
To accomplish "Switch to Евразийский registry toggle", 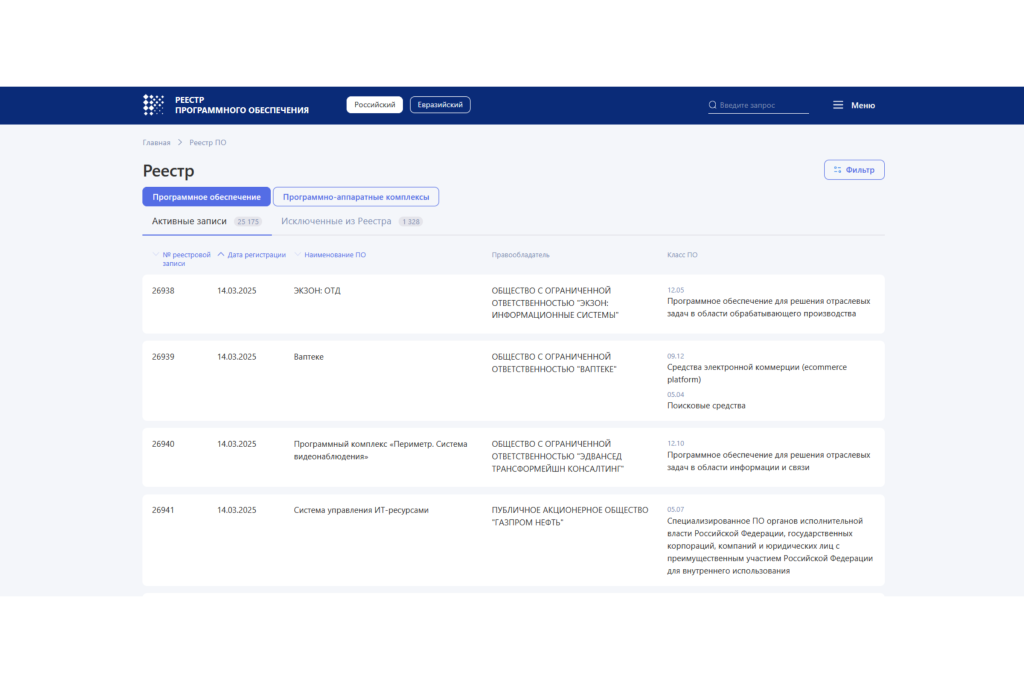I will (x=440, y=105).
